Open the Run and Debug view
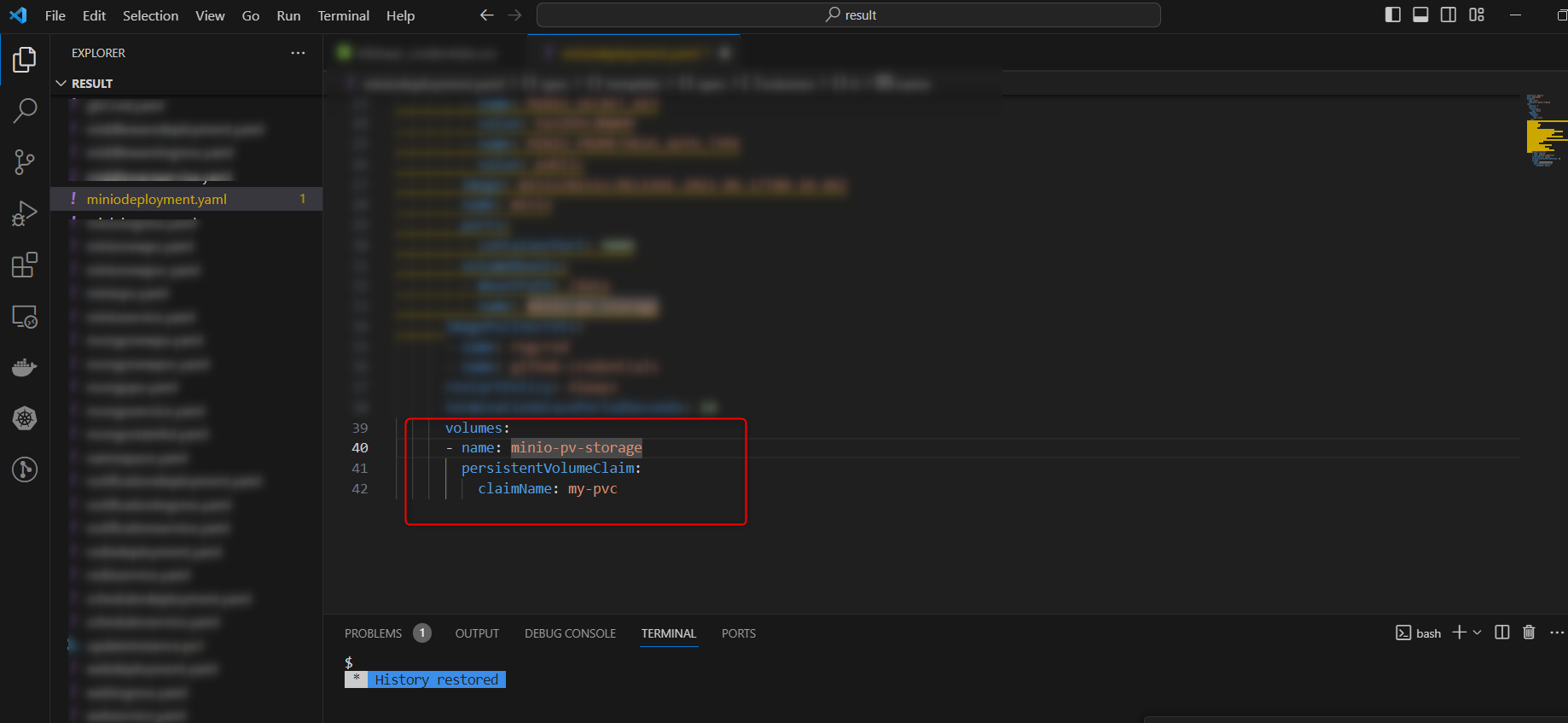 25,213
